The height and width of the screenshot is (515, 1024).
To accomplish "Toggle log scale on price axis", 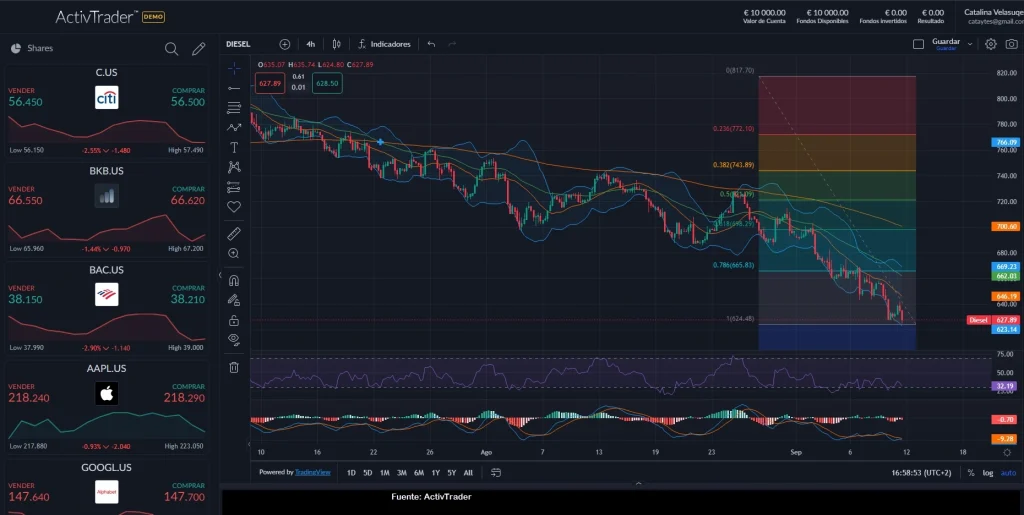I will pyautogui.click(x=988, y=472).
